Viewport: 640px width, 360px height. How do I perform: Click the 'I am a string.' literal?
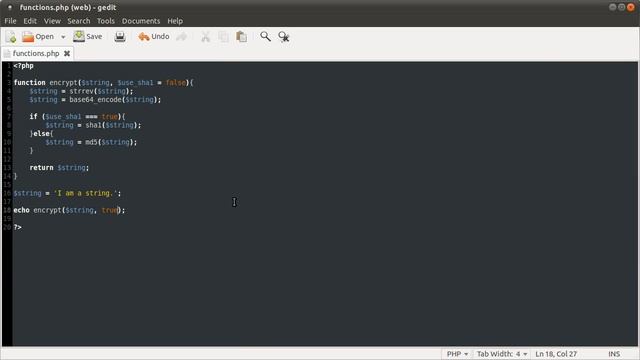pos(86,193)
